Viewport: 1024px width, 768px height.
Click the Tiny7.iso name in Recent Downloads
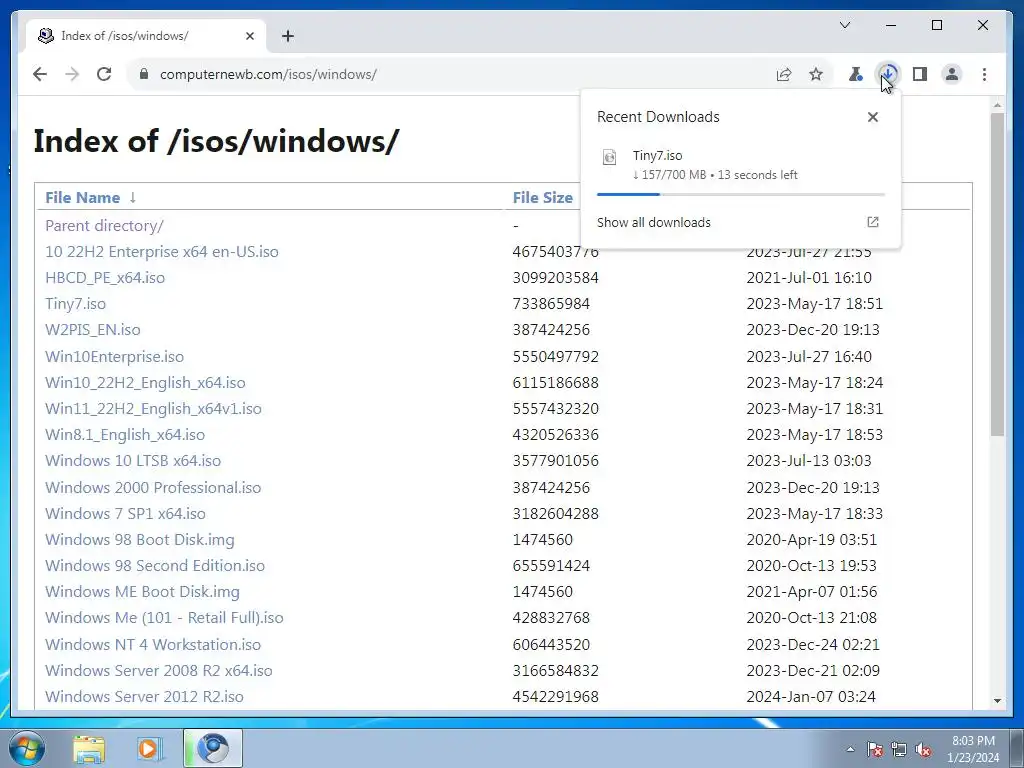pyautogui.click(x=657, y=155)
